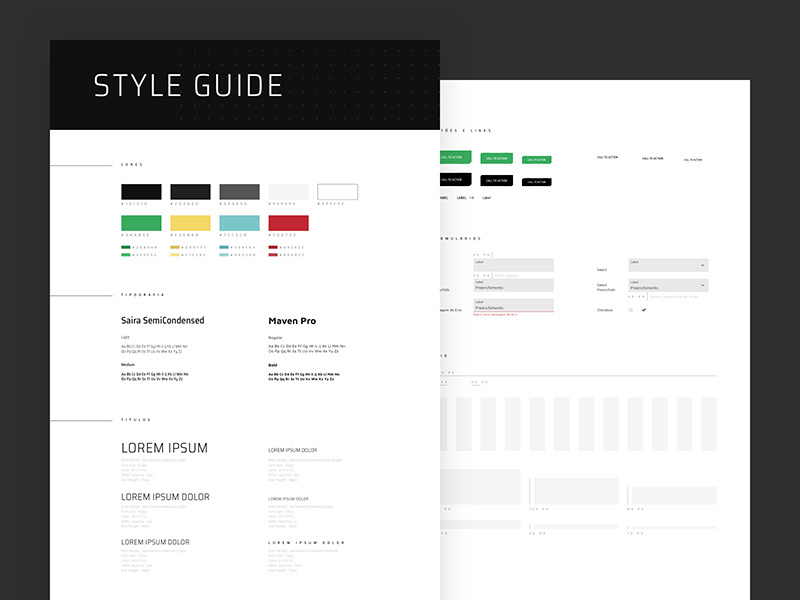Choose the large teal color swatch

239,223
